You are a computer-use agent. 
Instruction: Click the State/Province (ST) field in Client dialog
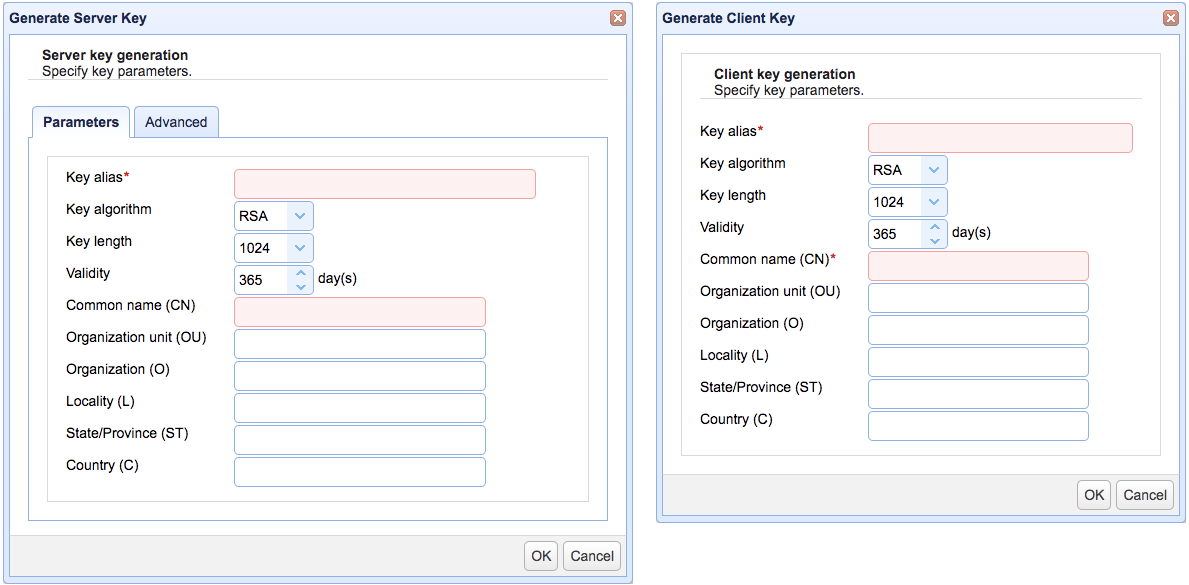pos(978,393)
